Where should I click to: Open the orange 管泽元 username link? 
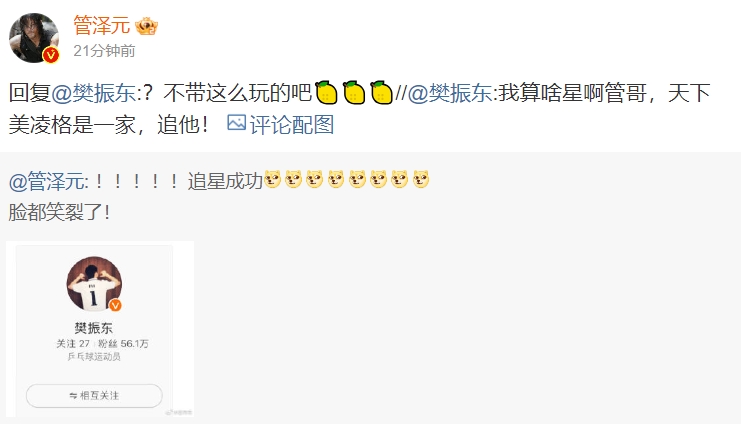pos(102,26)
